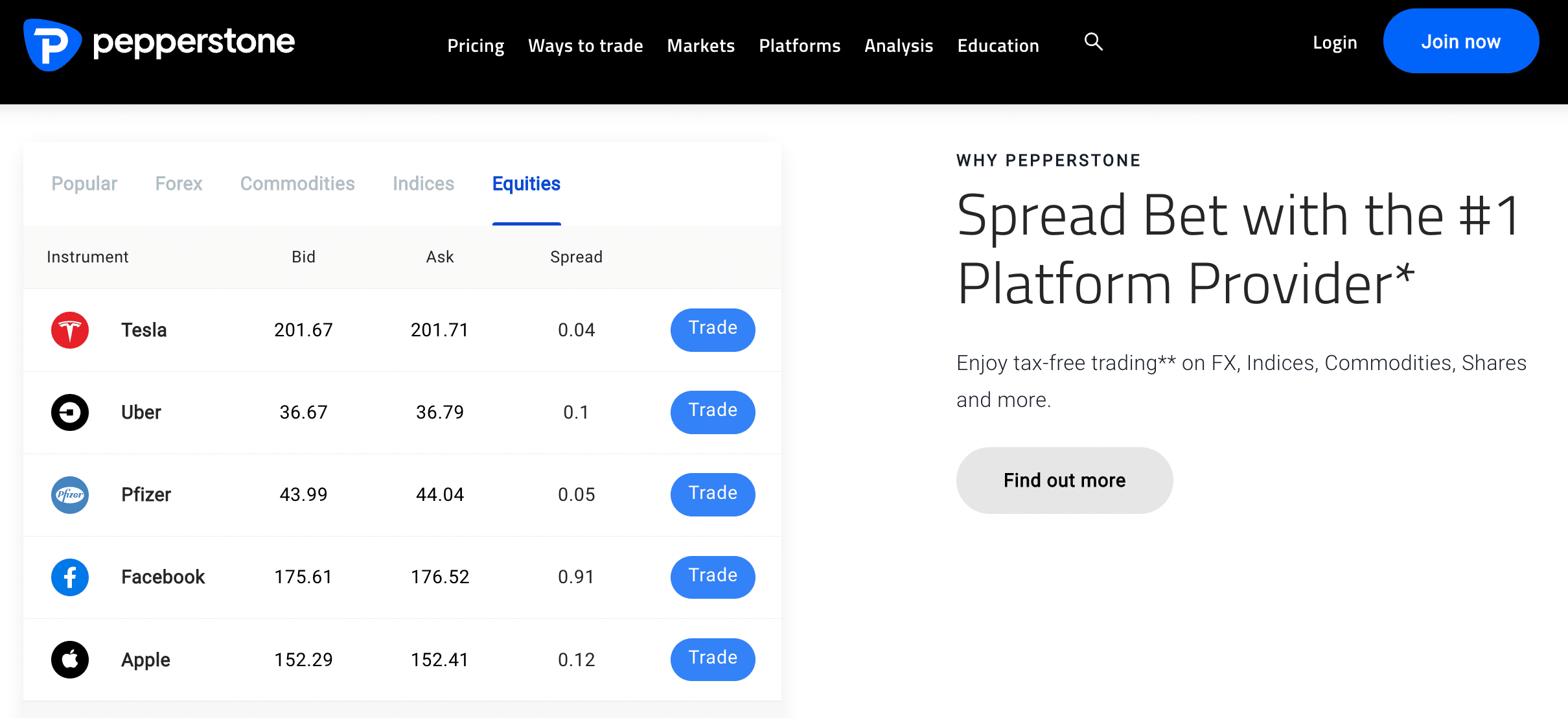Image resolution: width=1568 pixels, height=718 pixels.
Task: Open the Indices tab
Action: click(x=423, y=184)
